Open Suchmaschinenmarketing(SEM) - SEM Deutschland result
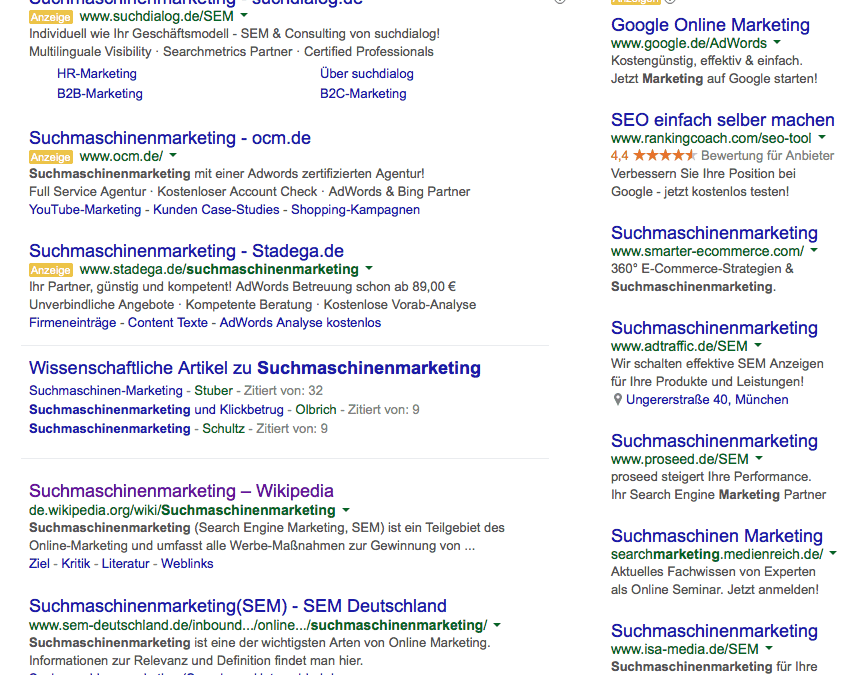 click(x=238, y=606)
